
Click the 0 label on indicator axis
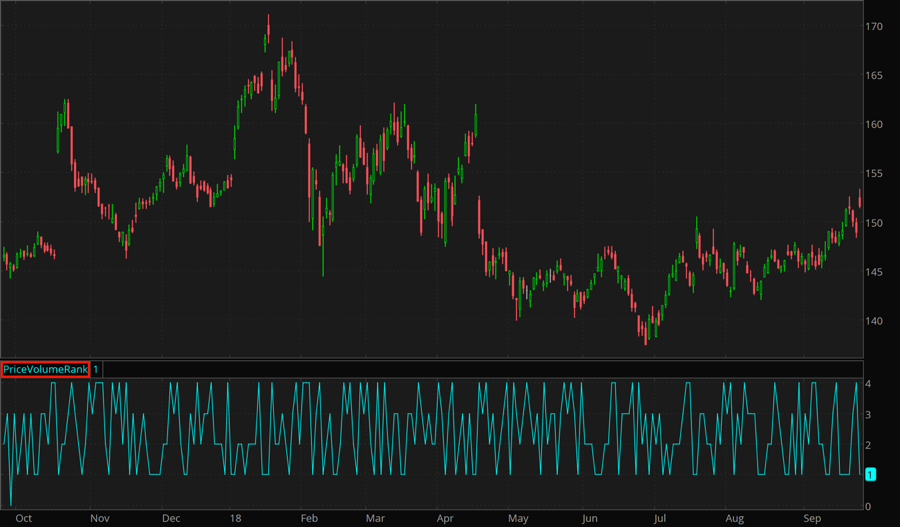[x=868, y=507]
